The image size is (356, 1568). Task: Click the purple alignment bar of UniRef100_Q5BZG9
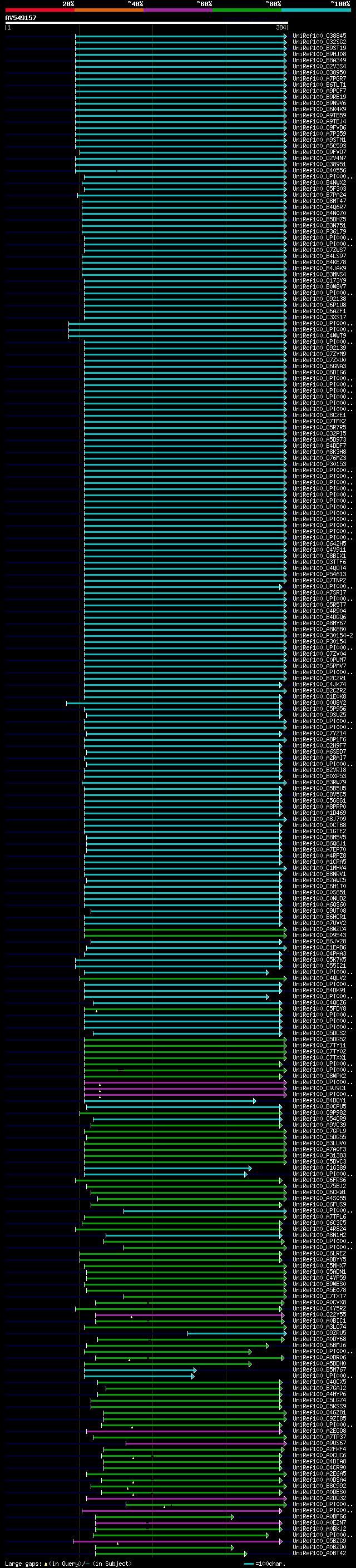pyautogui.click(x=177, y=1541)
